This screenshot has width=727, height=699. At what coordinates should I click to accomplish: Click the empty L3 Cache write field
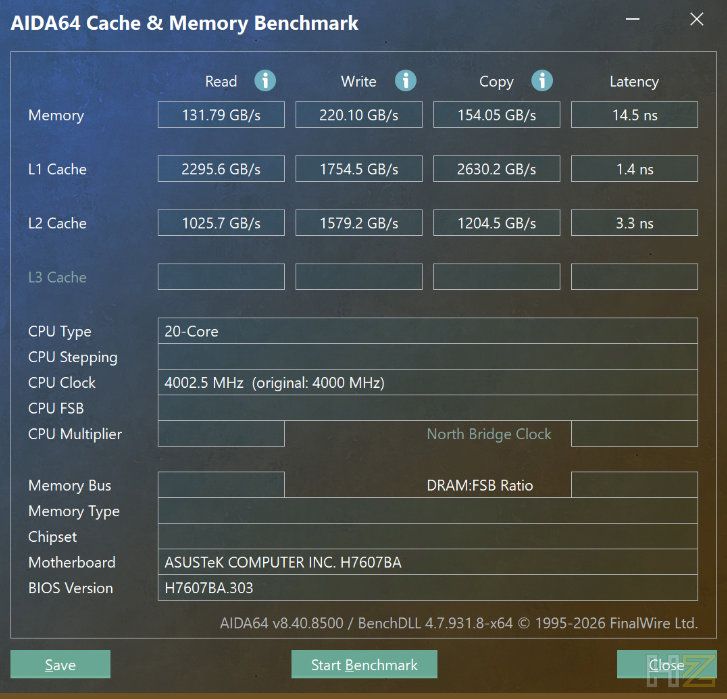click(359, 277)
